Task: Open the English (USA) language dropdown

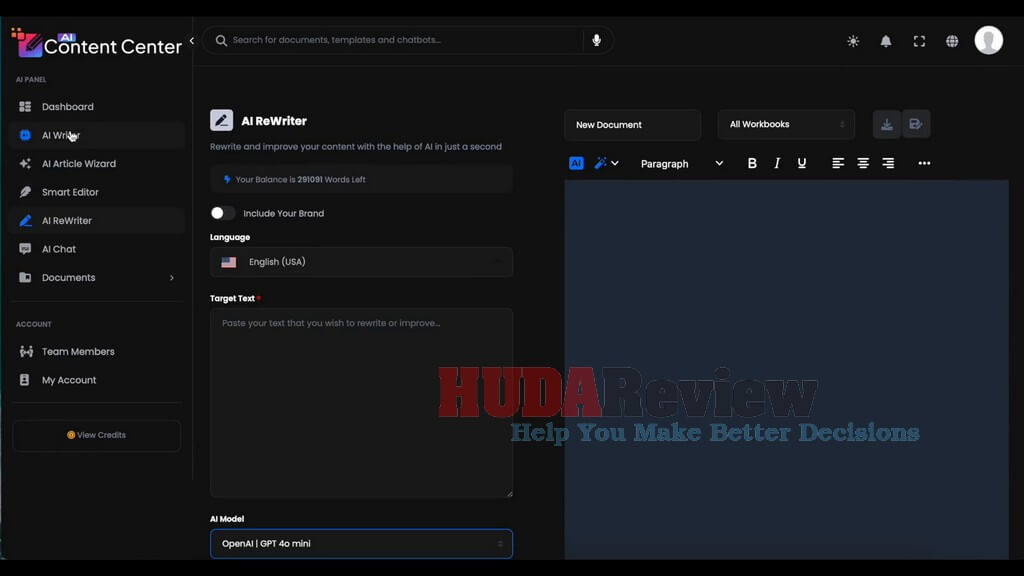Action: coord(361,262)
